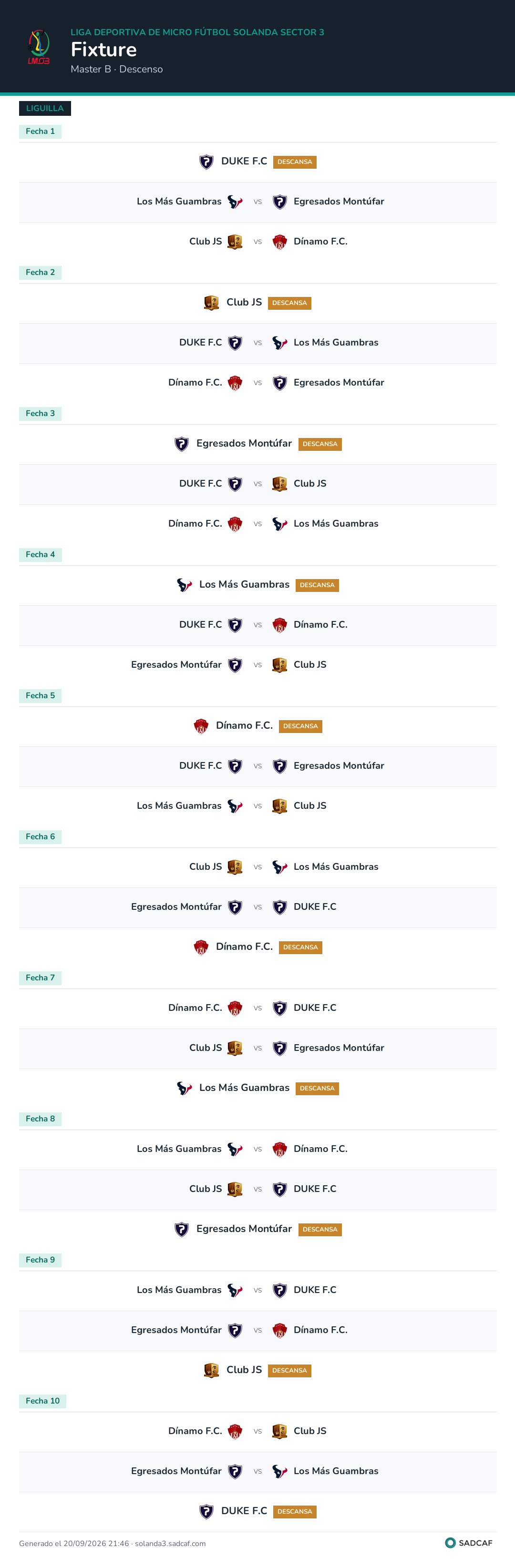Image resolution: width=515 pixels, height=1568 pixels.
Task: Select the LIGUILLA stage label
Action: click(x=45, y=108)
